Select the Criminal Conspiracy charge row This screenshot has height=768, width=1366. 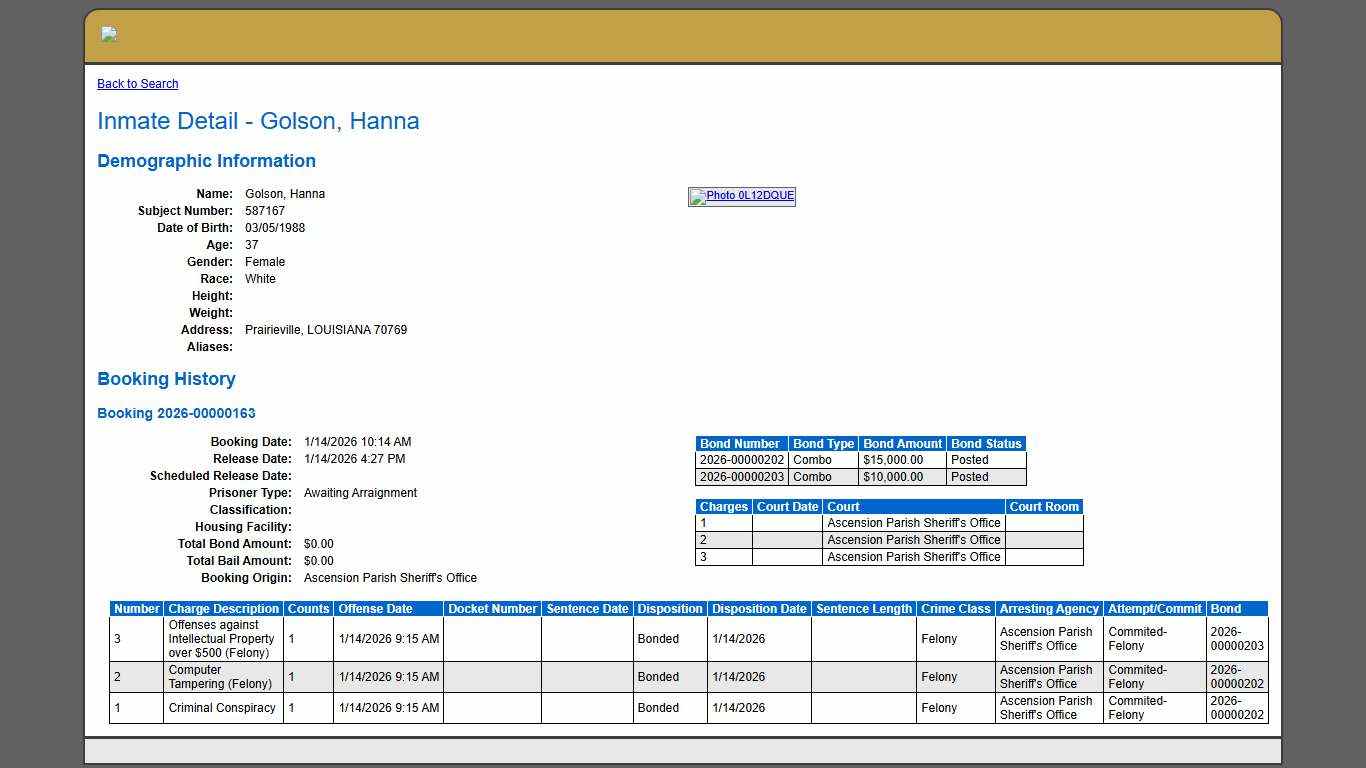222,708
